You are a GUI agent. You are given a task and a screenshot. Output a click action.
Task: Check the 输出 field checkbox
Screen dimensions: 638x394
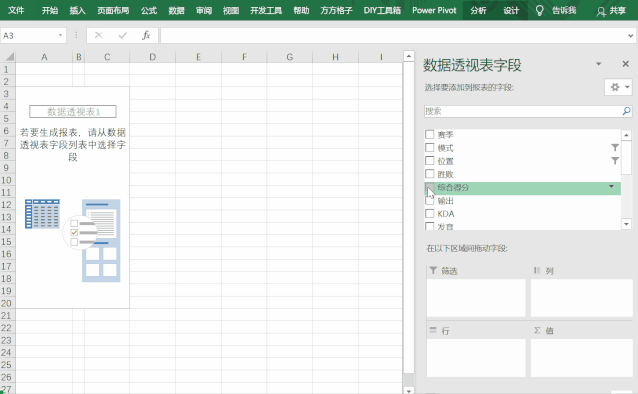(x=429, y=200)
